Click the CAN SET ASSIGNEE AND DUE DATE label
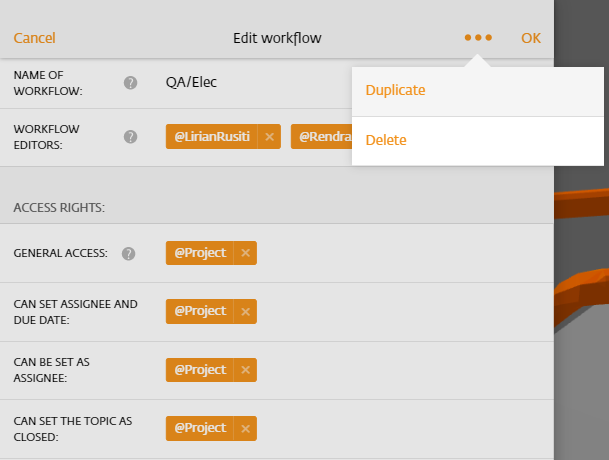The width and height of the screenshot is (609, 460). point(75,312)
